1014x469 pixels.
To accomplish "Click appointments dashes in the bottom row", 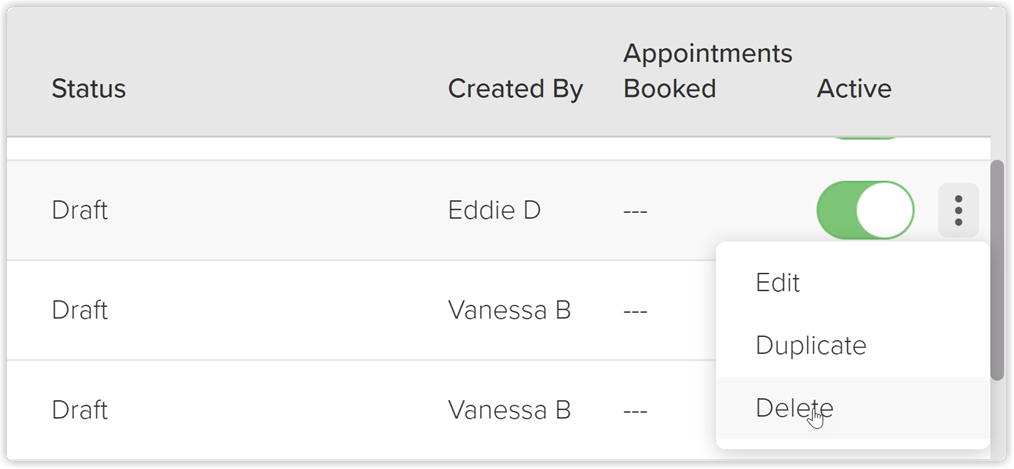I will (635, 411).
